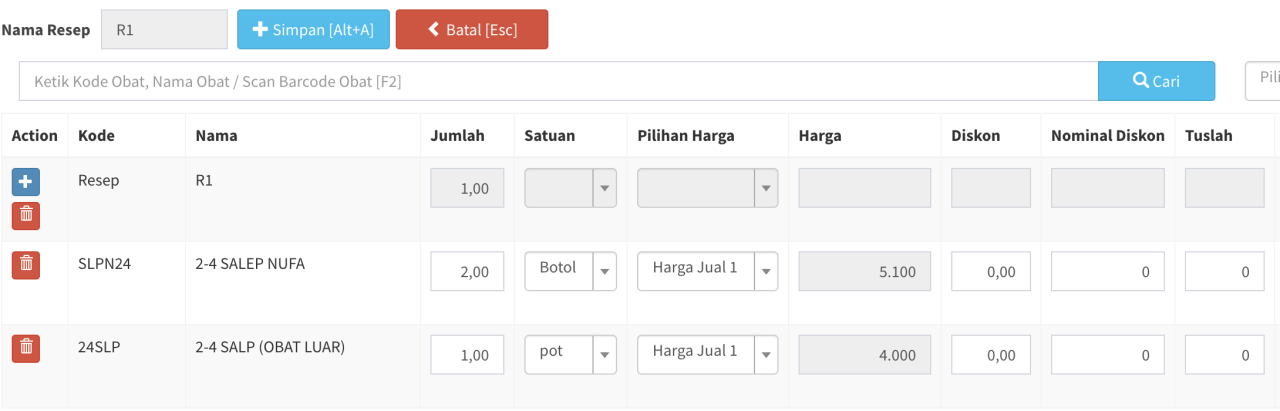Click the Pilihan Harga column header

click(x=686, y=135)
